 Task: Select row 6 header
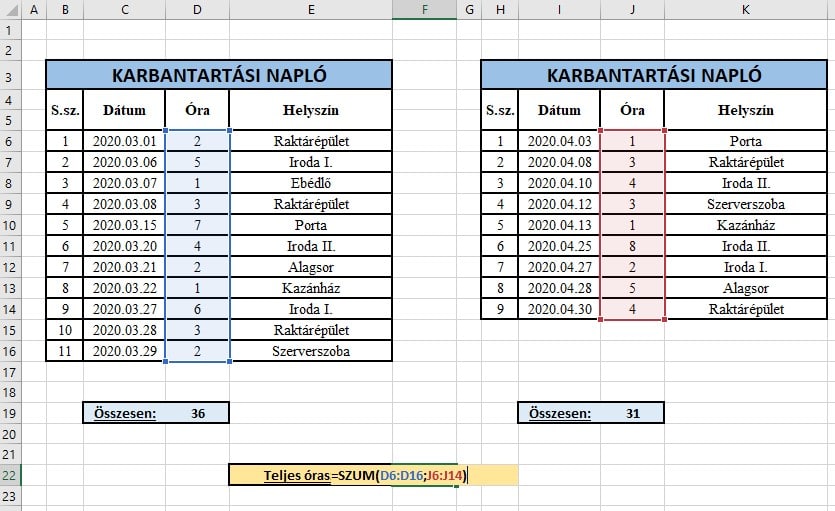[10, 141]
